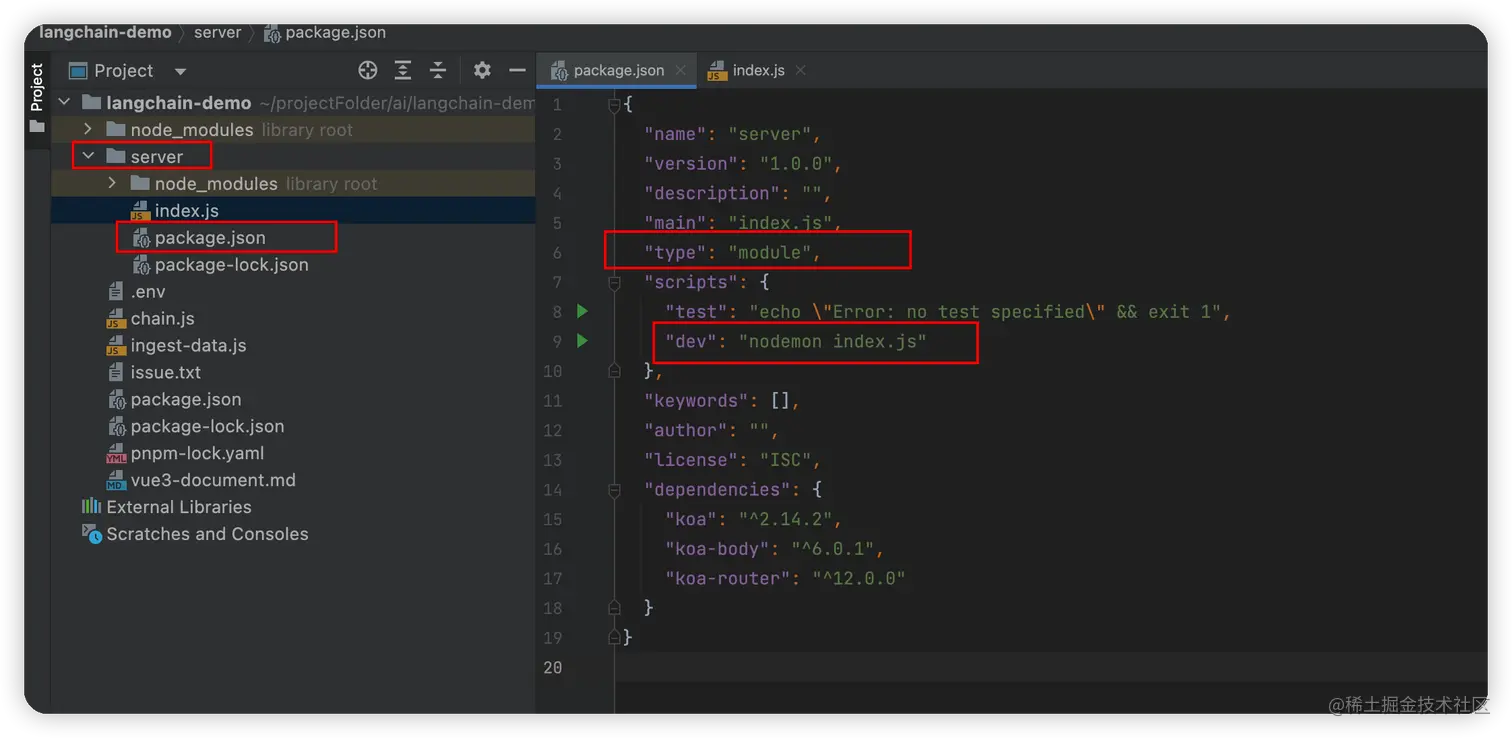Viewport: 1512px width, 738px height.
Task: Select package.json under server folder
Action: click(x=210, y=237)
